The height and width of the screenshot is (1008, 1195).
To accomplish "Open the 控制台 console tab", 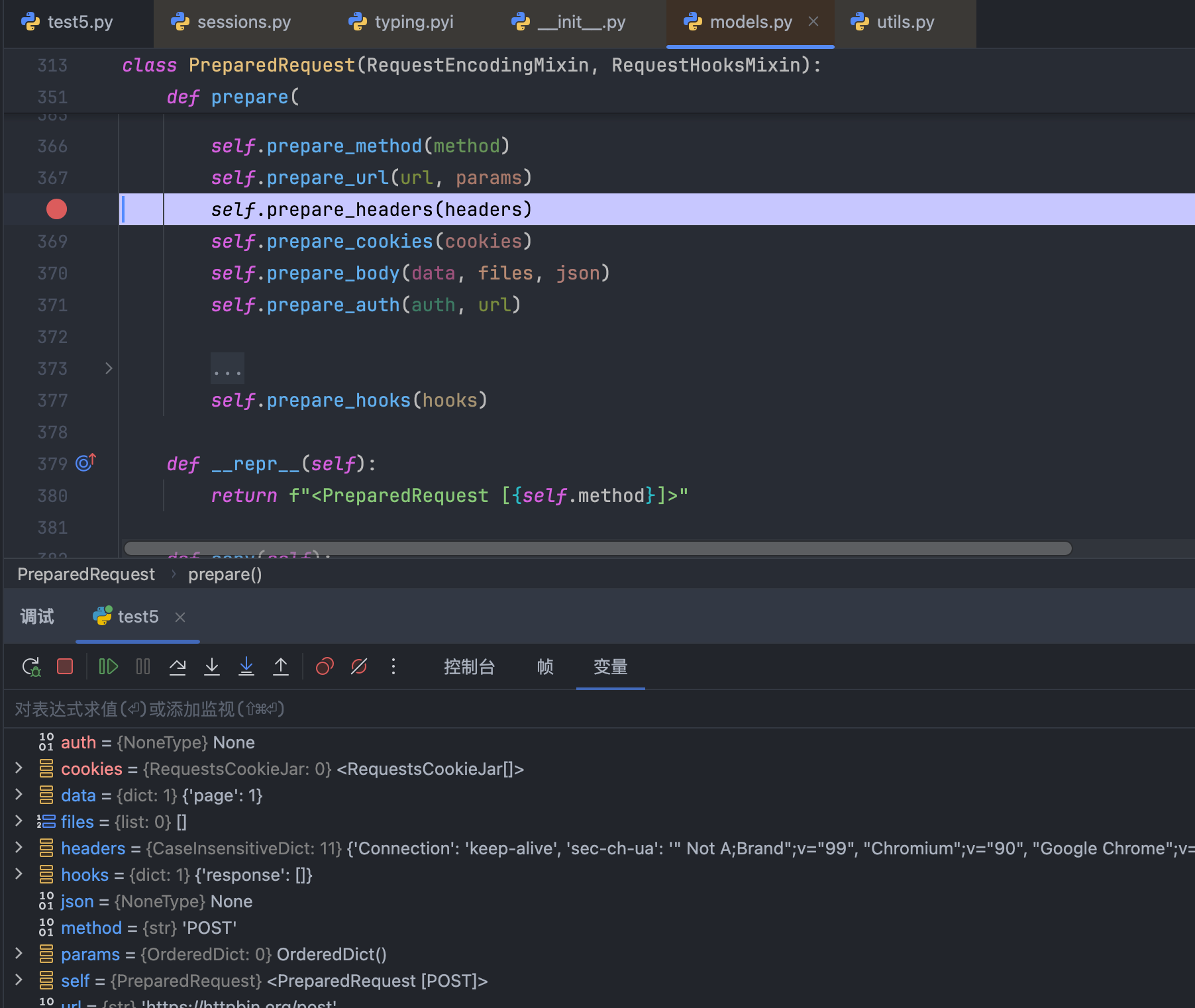I will tap(469, 667).
